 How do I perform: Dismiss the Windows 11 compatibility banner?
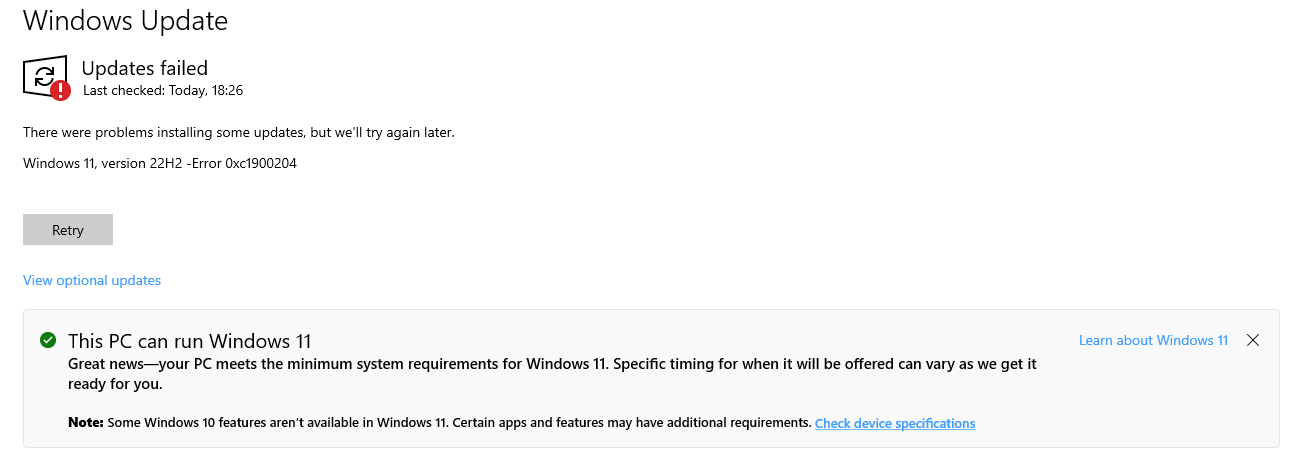click(1253, 341)
